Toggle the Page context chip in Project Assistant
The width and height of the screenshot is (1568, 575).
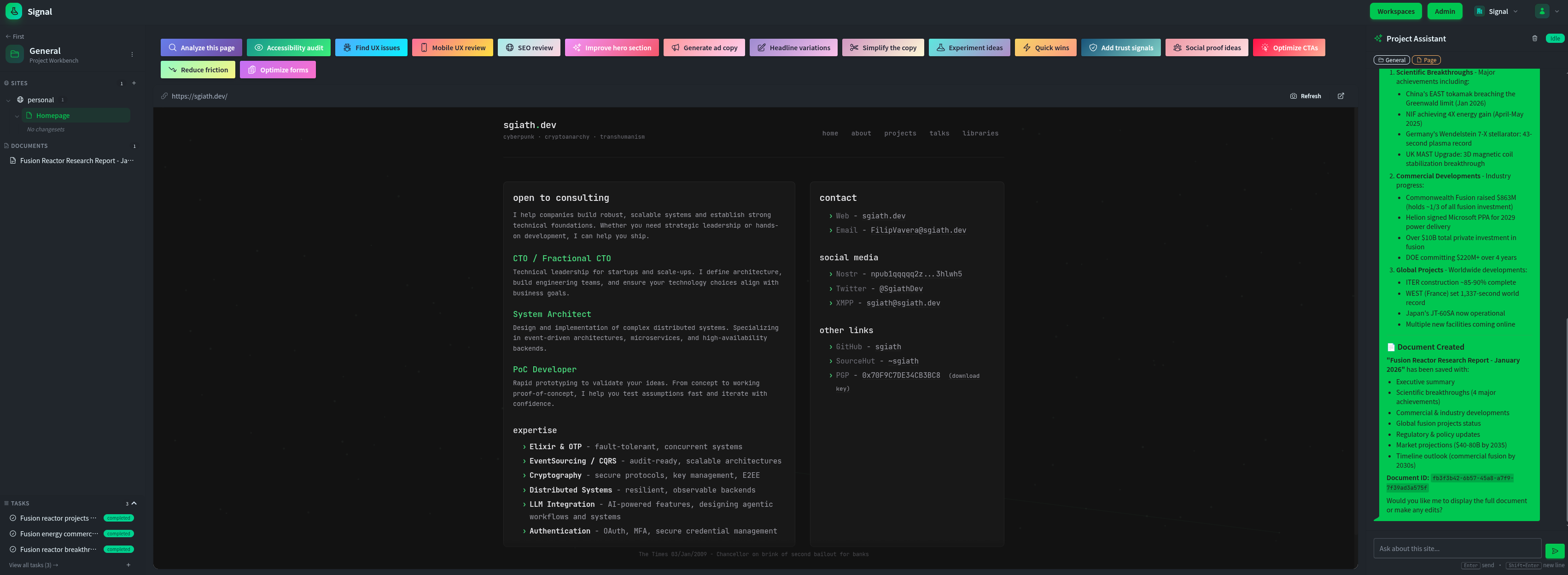(x=1426, y=60)
